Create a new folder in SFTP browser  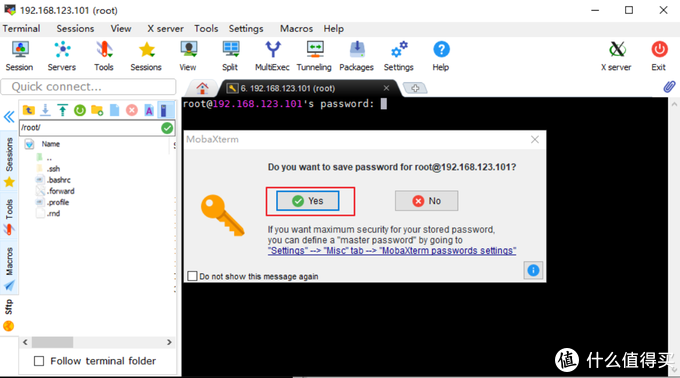[97, 110]
